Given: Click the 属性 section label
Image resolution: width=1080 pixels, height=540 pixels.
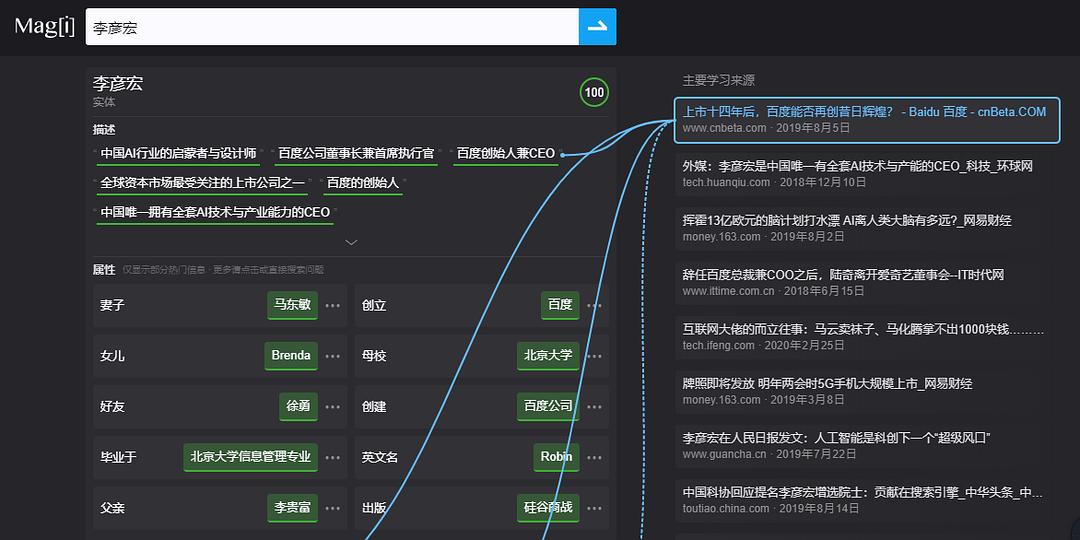Looking at the screenshot, I should pos(104,269).
